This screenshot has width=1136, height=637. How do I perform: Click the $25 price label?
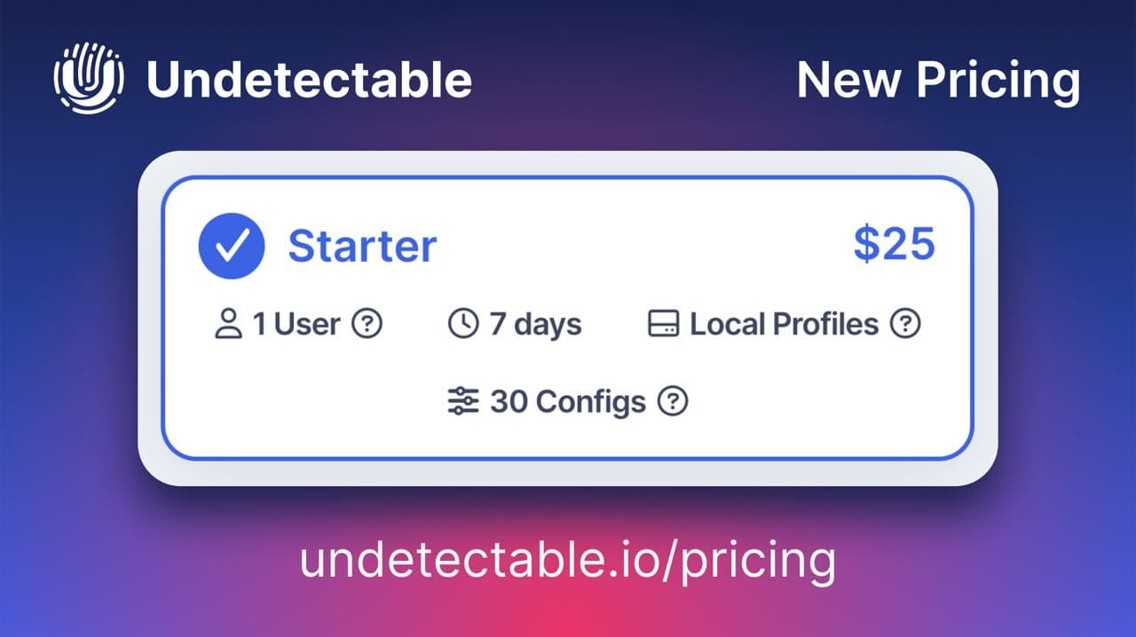(x=894, y=243)
